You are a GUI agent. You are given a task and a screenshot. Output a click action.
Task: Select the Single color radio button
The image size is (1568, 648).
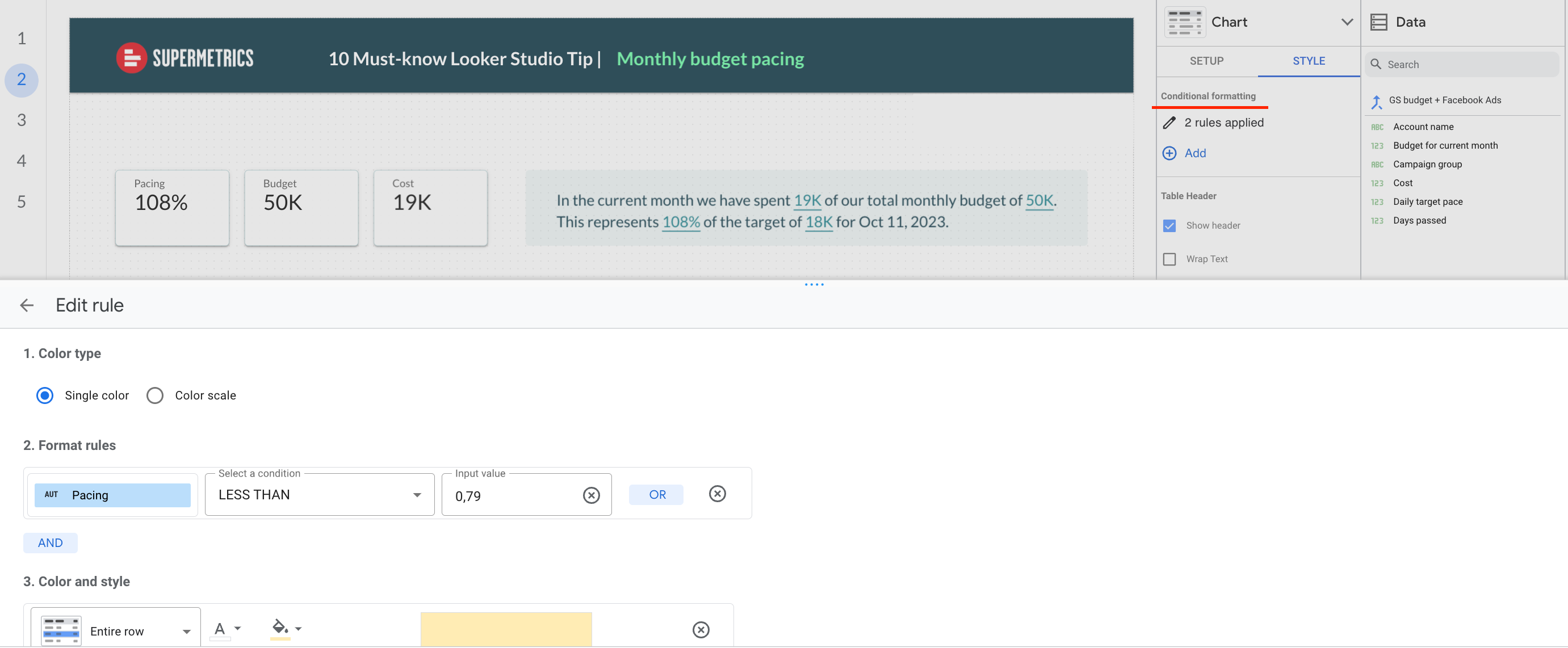tap(45, 395)
